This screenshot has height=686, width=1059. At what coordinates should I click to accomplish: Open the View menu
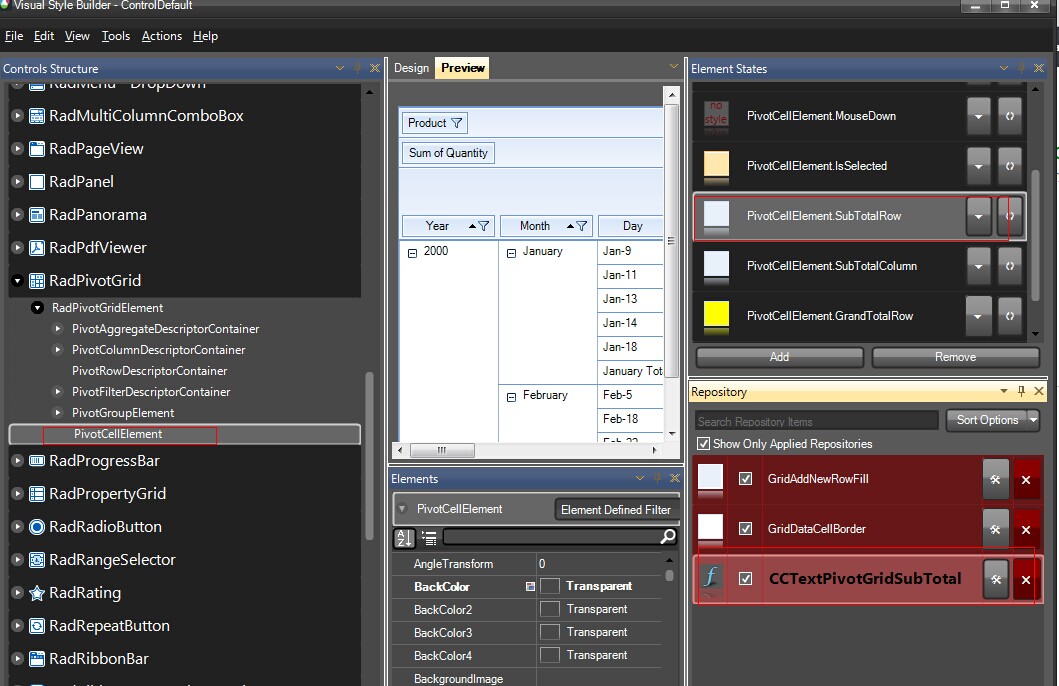77,36
